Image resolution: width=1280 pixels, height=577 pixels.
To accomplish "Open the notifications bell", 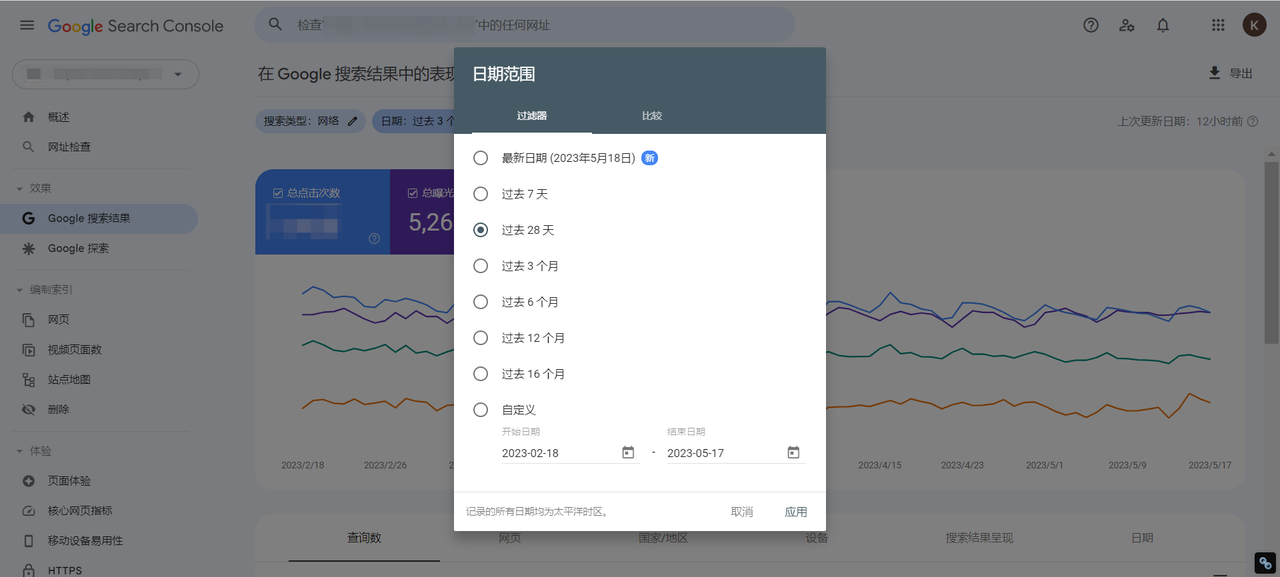I will click(1163, 25).
